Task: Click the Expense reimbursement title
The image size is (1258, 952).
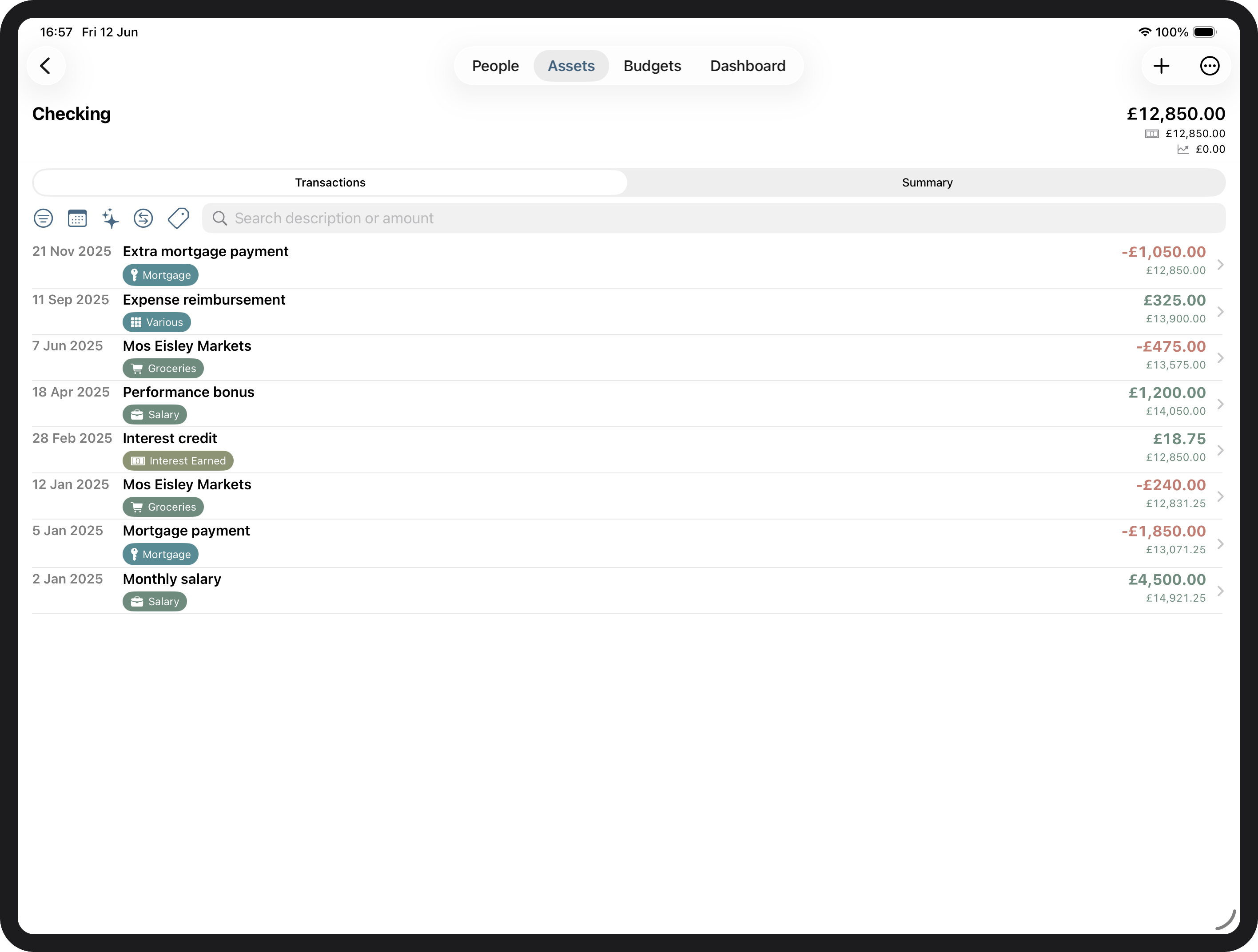Action: coord(204,300)
